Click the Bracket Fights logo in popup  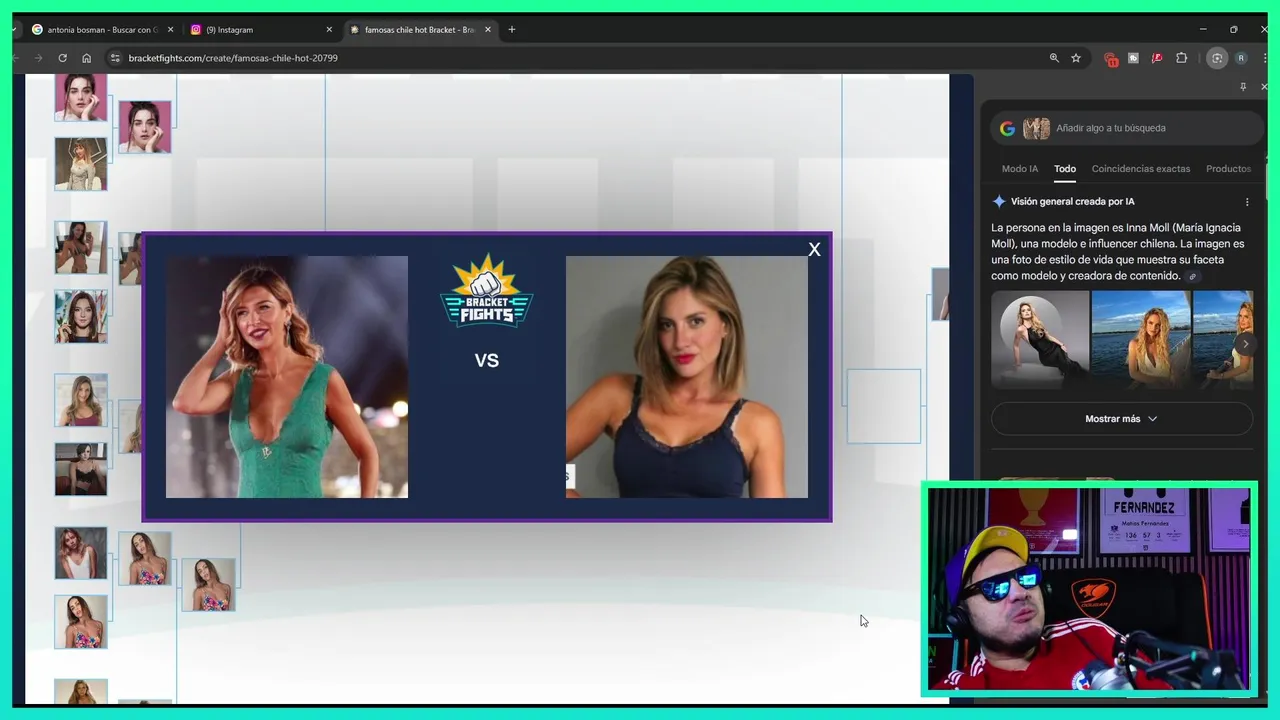pyautogui.click(x=487, y=290)
